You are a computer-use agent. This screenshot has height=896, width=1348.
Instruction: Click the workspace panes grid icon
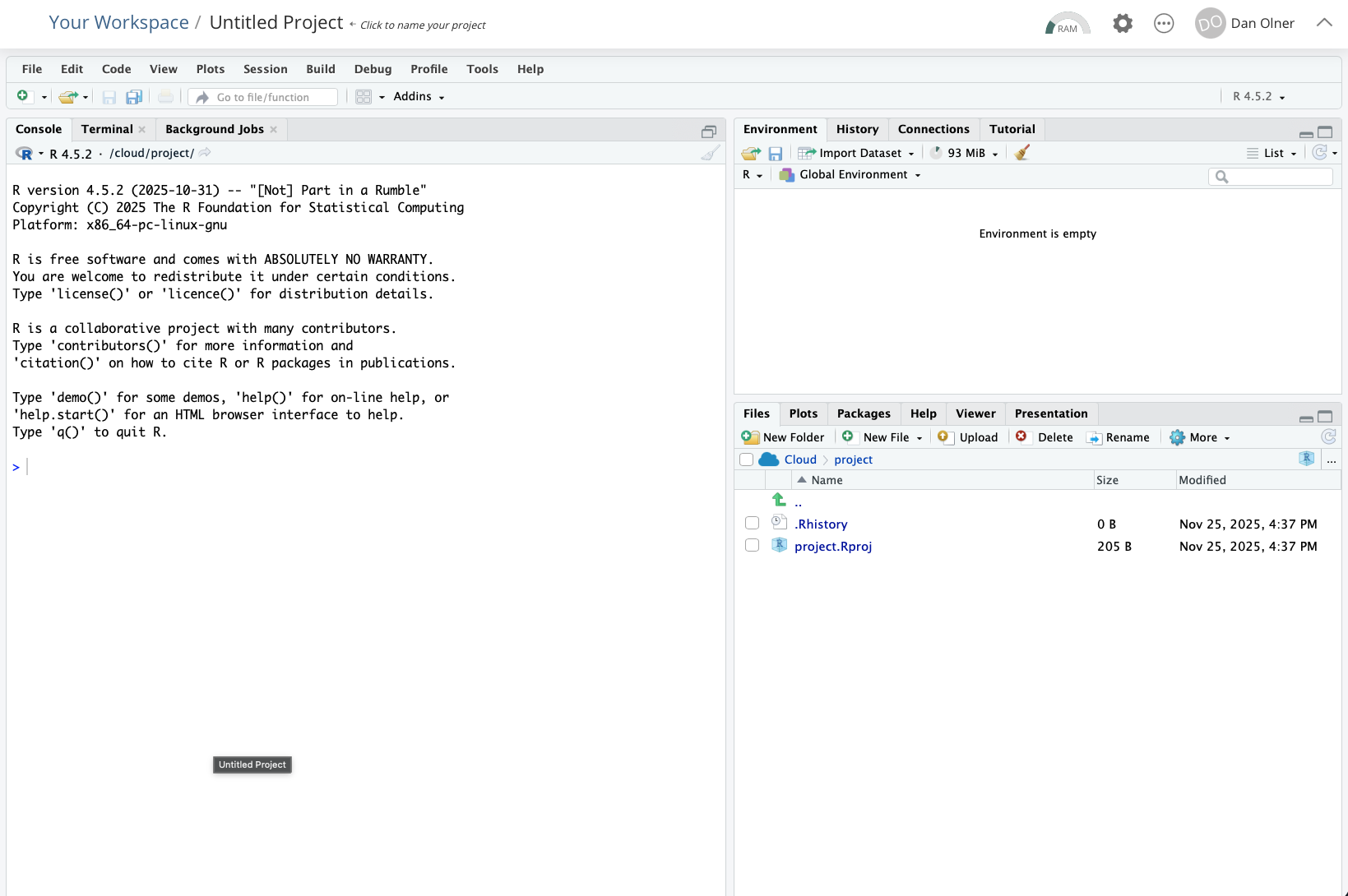coord(364,97)
